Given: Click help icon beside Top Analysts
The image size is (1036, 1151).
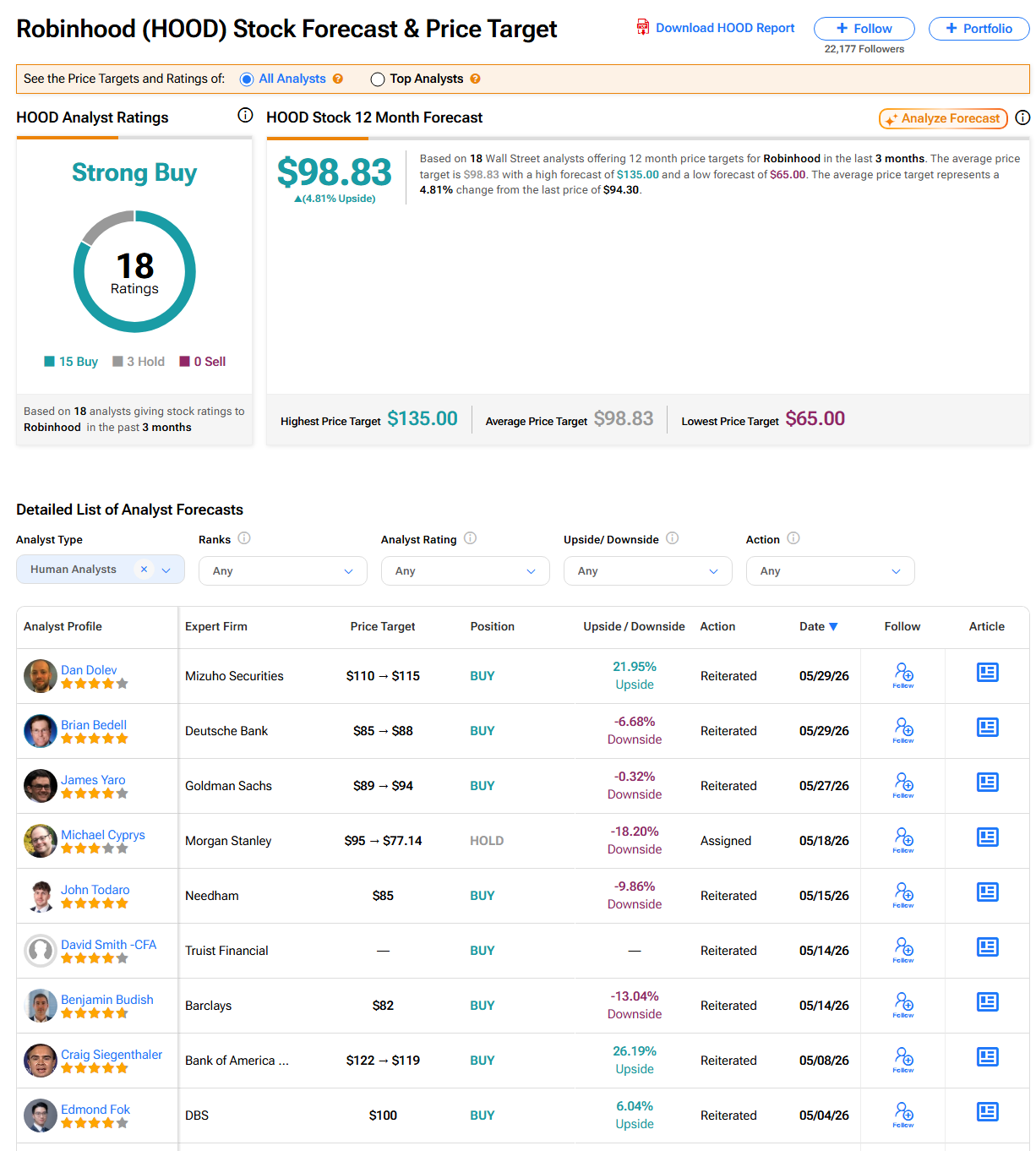Looking at the screenshot, I should click(x=475, y=79).
